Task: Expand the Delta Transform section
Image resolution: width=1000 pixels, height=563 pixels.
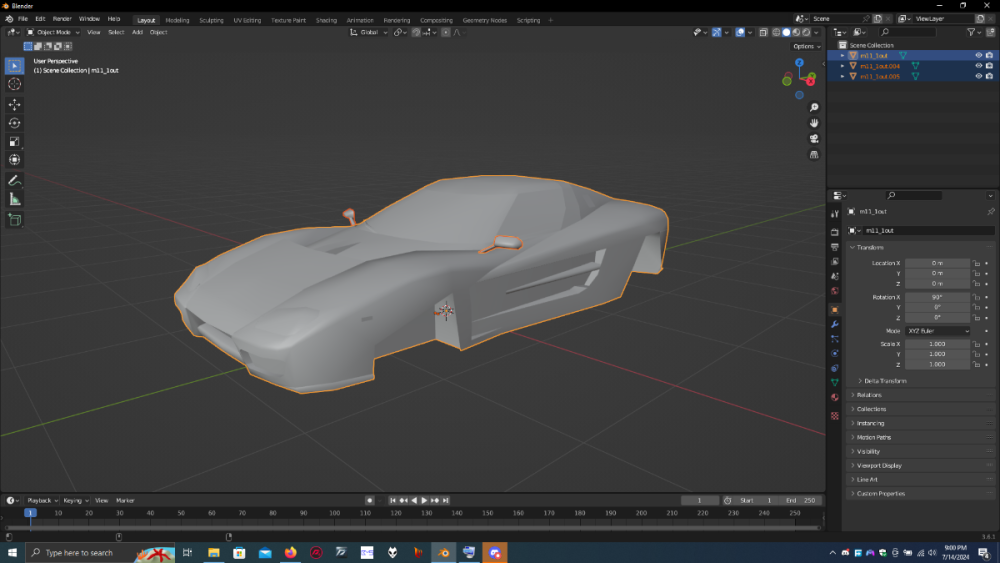Action: pos(885,381)
